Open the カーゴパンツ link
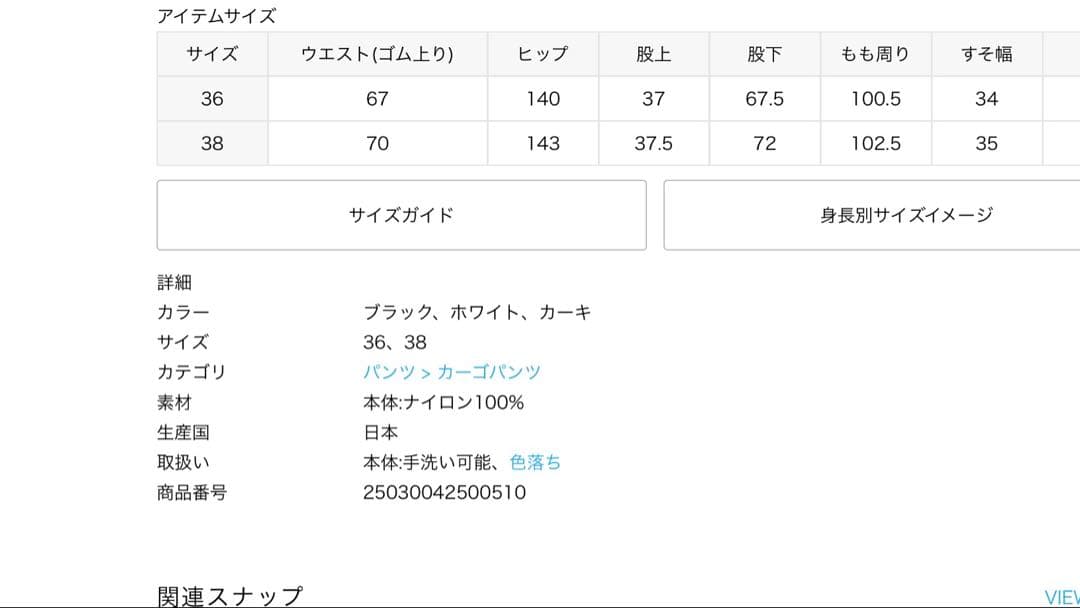This screenshot has width=1080, height=608. pos(490,372)
